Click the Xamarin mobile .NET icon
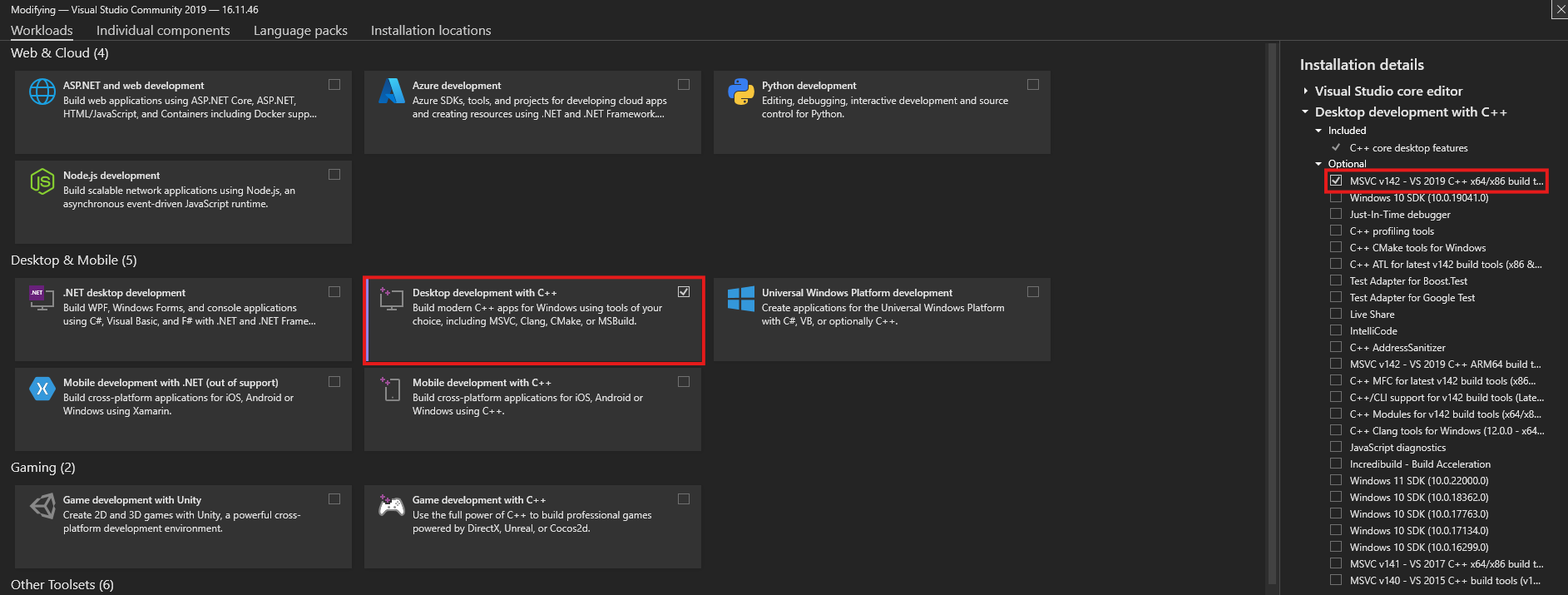 [42, 389]
